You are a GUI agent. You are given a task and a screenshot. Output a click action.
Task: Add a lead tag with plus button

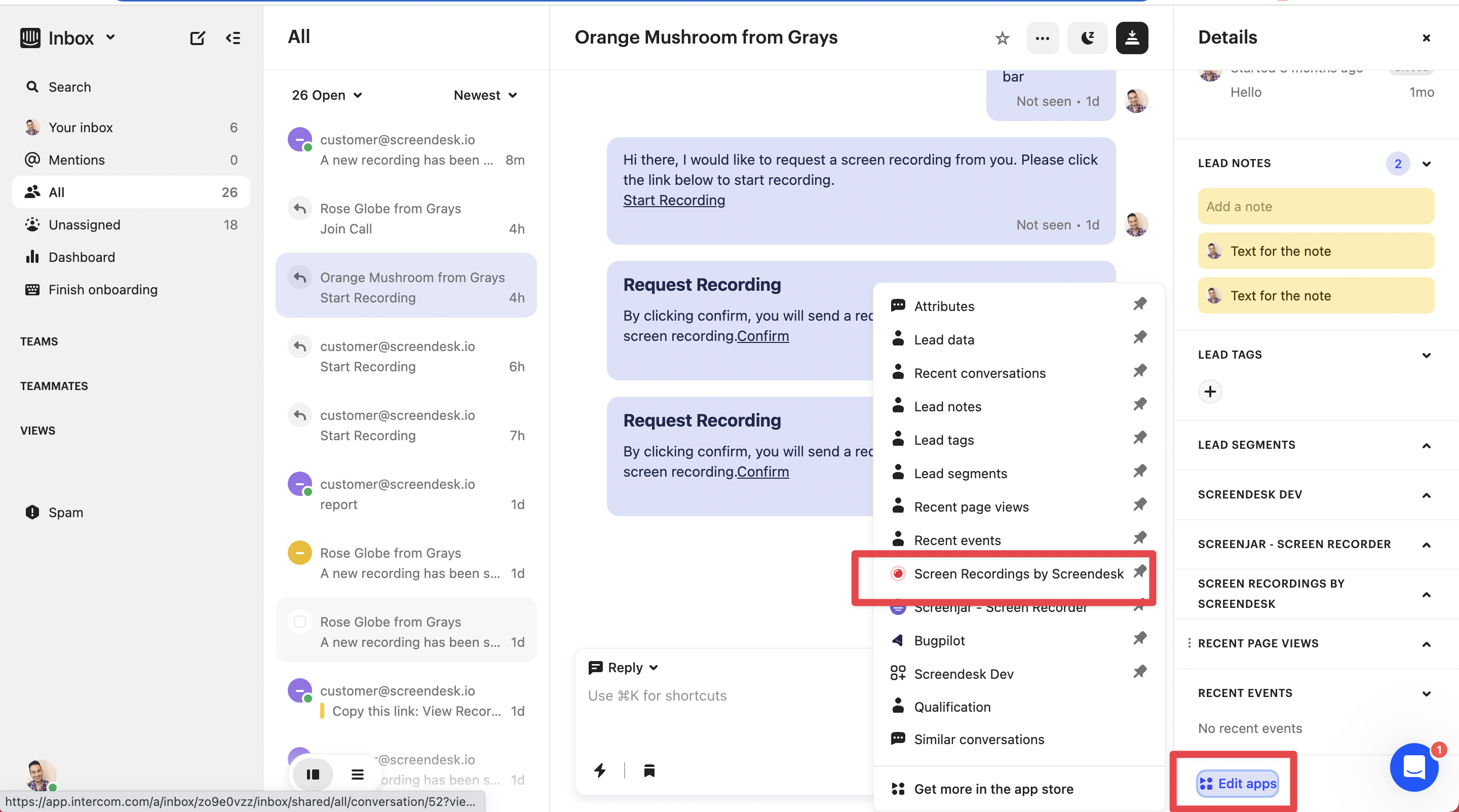(1210, 391)
